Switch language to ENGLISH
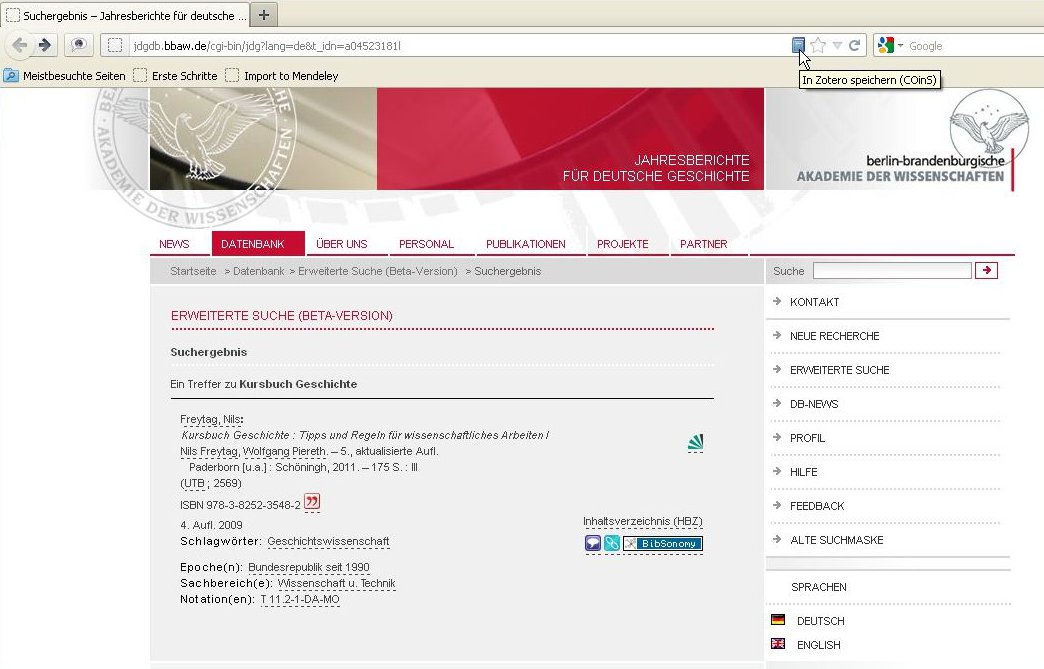 (818, 645)
